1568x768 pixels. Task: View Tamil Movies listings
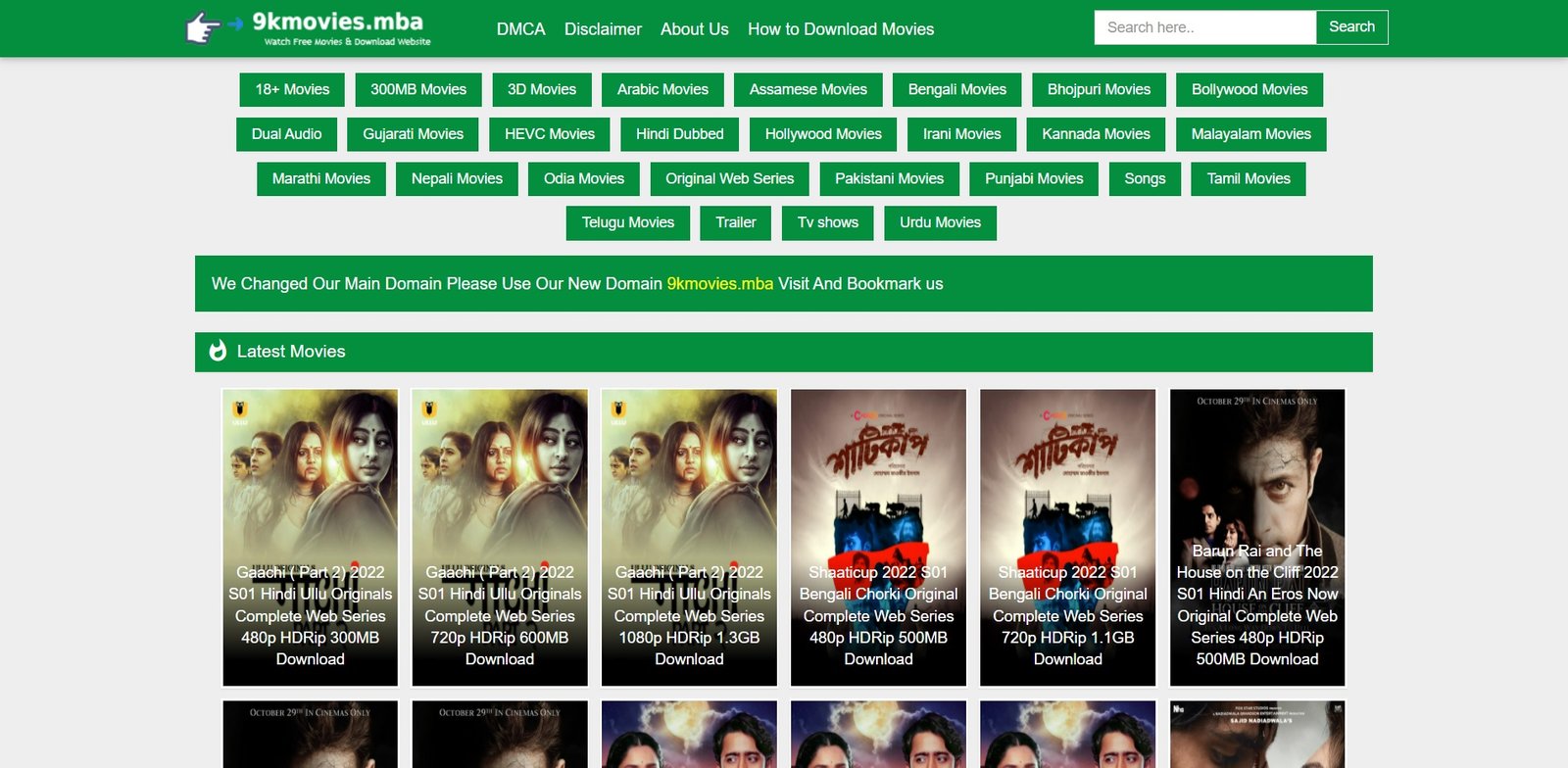coord(1249,178)
